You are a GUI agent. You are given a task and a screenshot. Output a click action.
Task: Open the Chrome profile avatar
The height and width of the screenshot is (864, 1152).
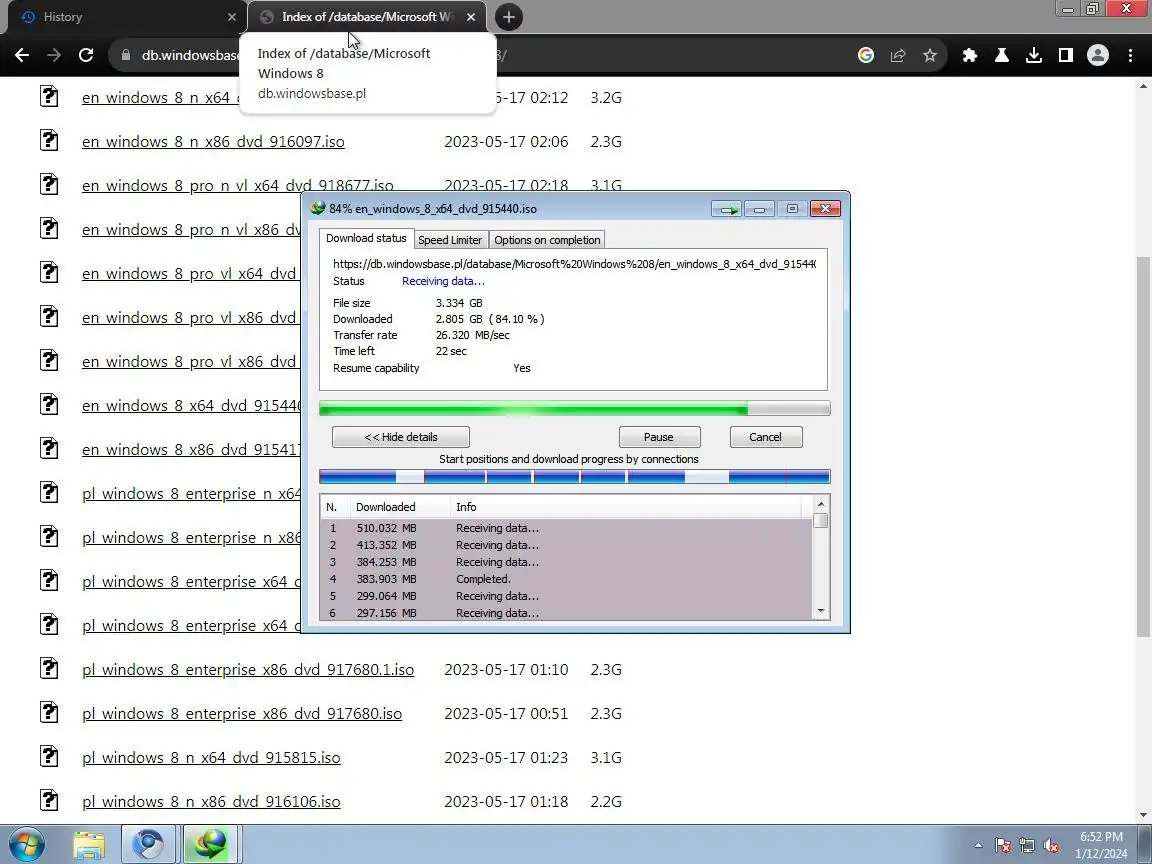1098,55
